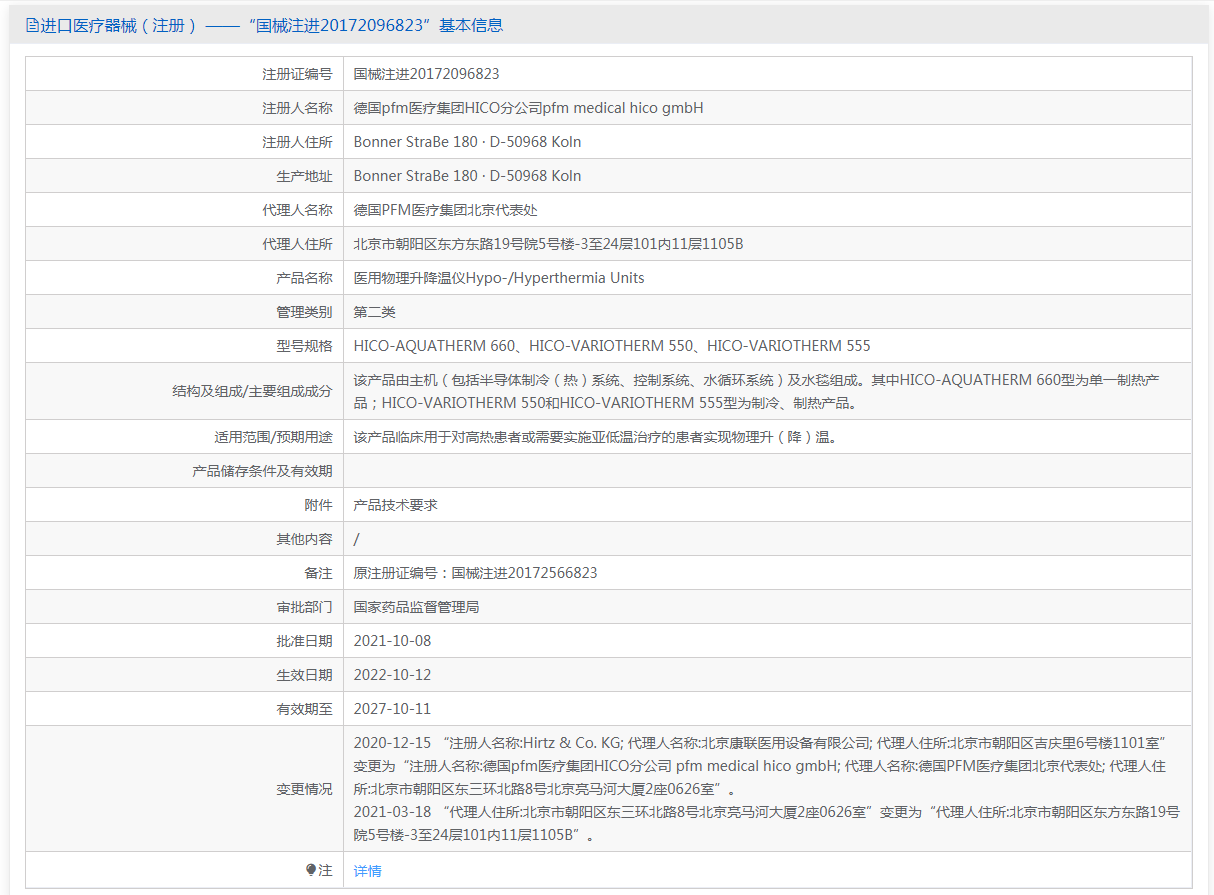Screen dimensions: 1214x895
Task: Select approval date 2021-10-08
Action: pyautogui.click(x=393, y=641)
